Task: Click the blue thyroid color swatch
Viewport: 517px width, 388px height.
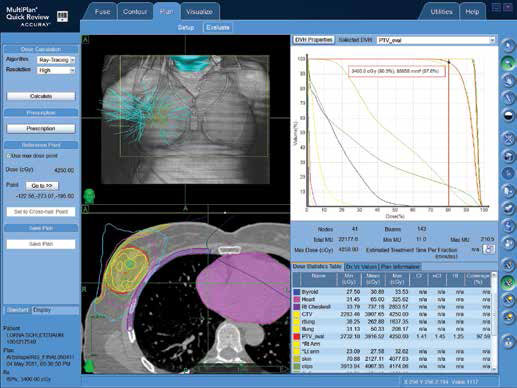Action: coord(296,292)
